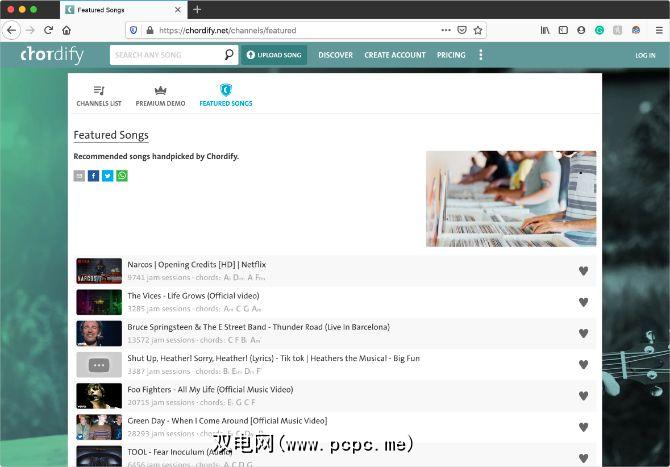The width and height of the screenshot is (670, 467).
Task: Favorite Foo Fighters All My Life heart
Action: tap(583, 396)
